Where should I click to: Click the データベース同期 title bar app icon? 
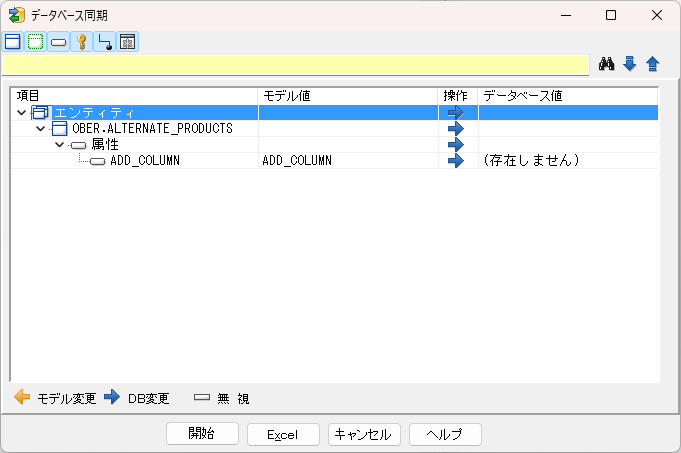tap(17, 15)
